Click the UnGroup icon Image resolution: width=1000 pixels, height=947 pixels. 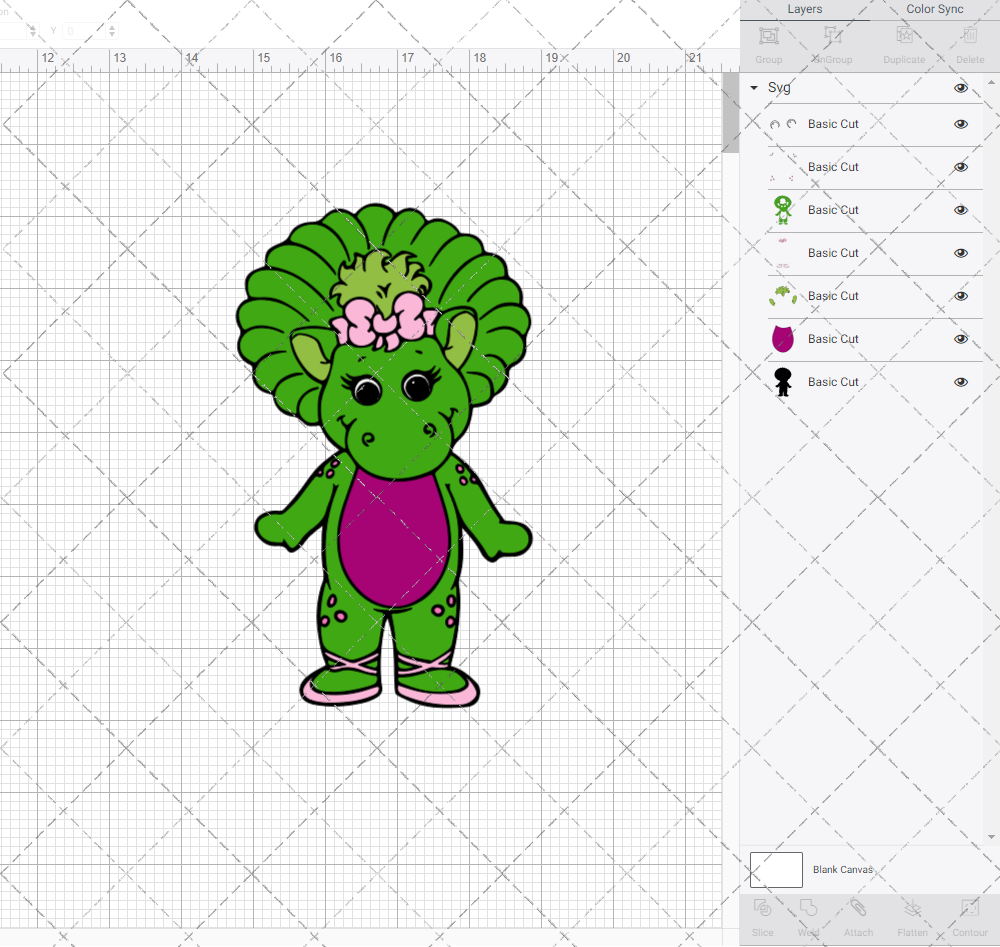pyautogui.click(x=832, y=36)
